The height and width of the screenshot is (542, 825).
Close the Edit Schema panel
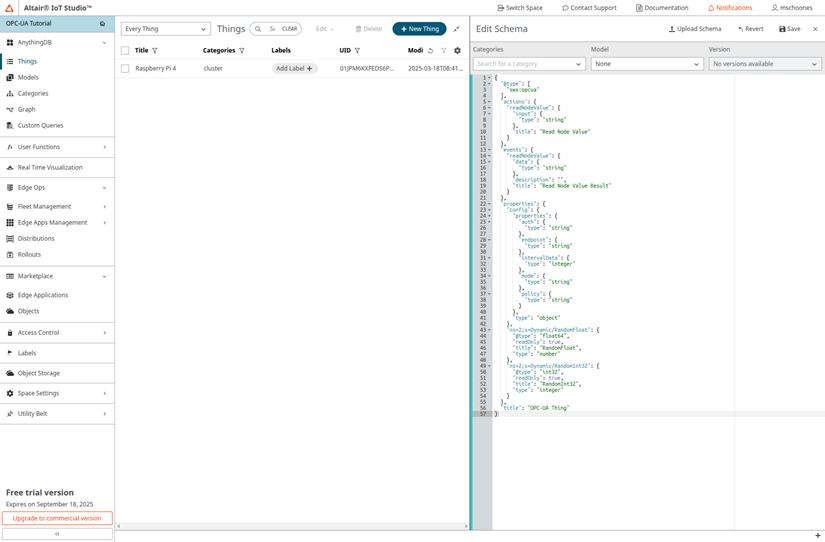pos(815,29)
